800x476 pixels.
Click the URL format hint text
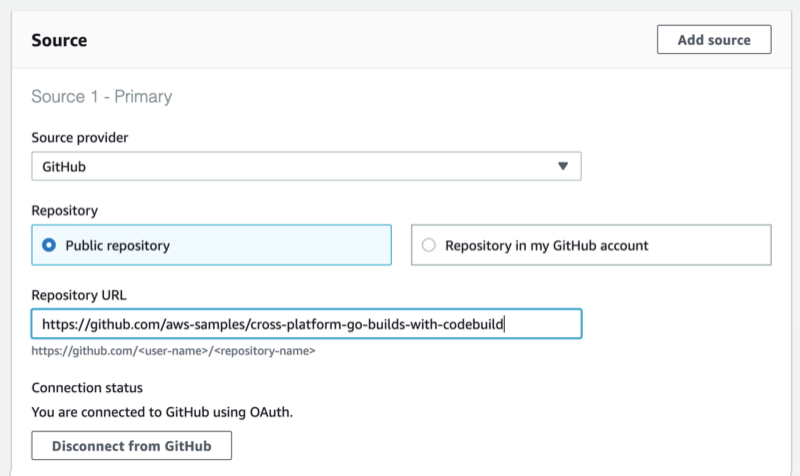[x=174, y=352]
